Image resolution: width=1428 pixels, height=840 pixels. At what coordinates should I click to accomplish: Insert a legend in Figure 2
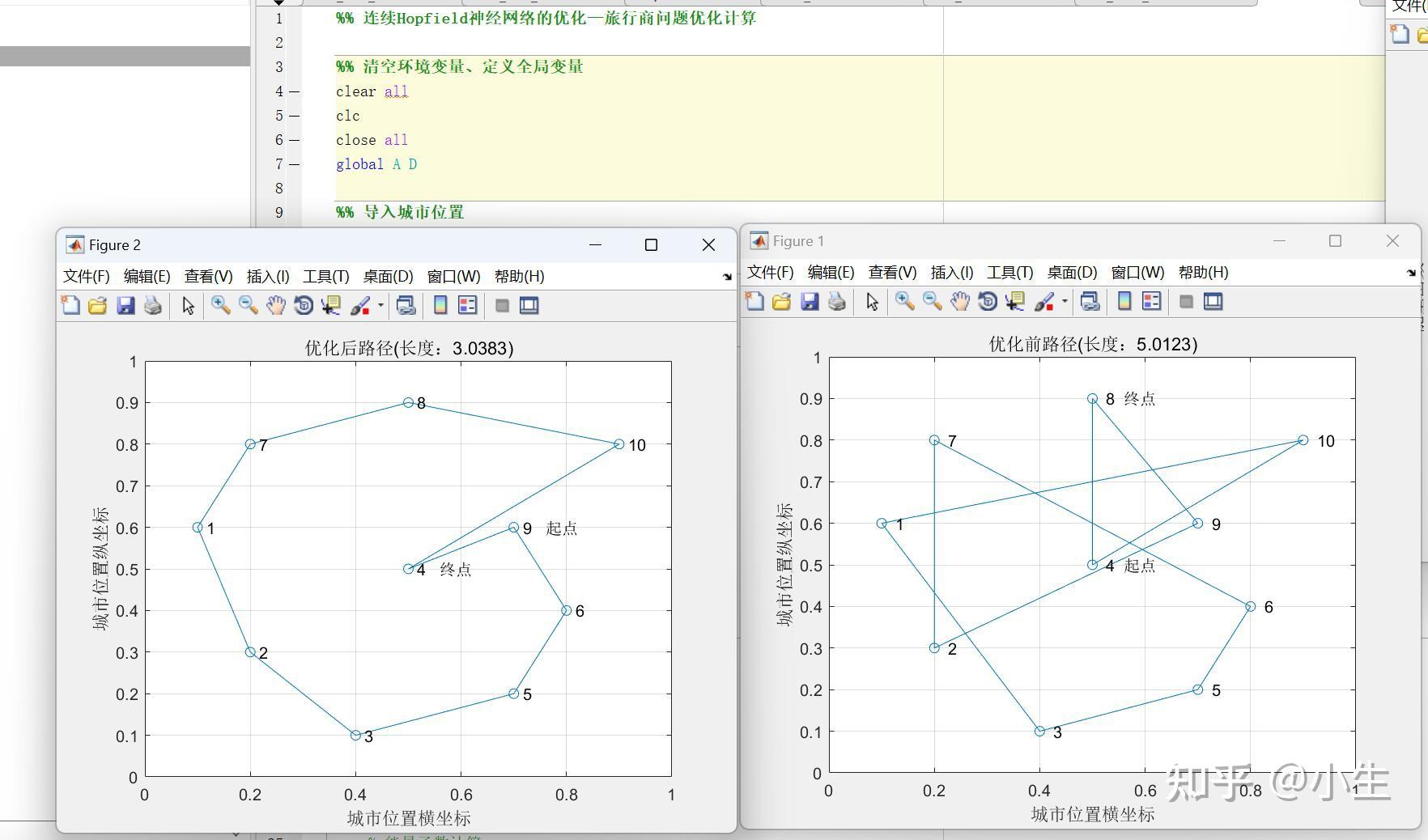[x=467, y=305]
